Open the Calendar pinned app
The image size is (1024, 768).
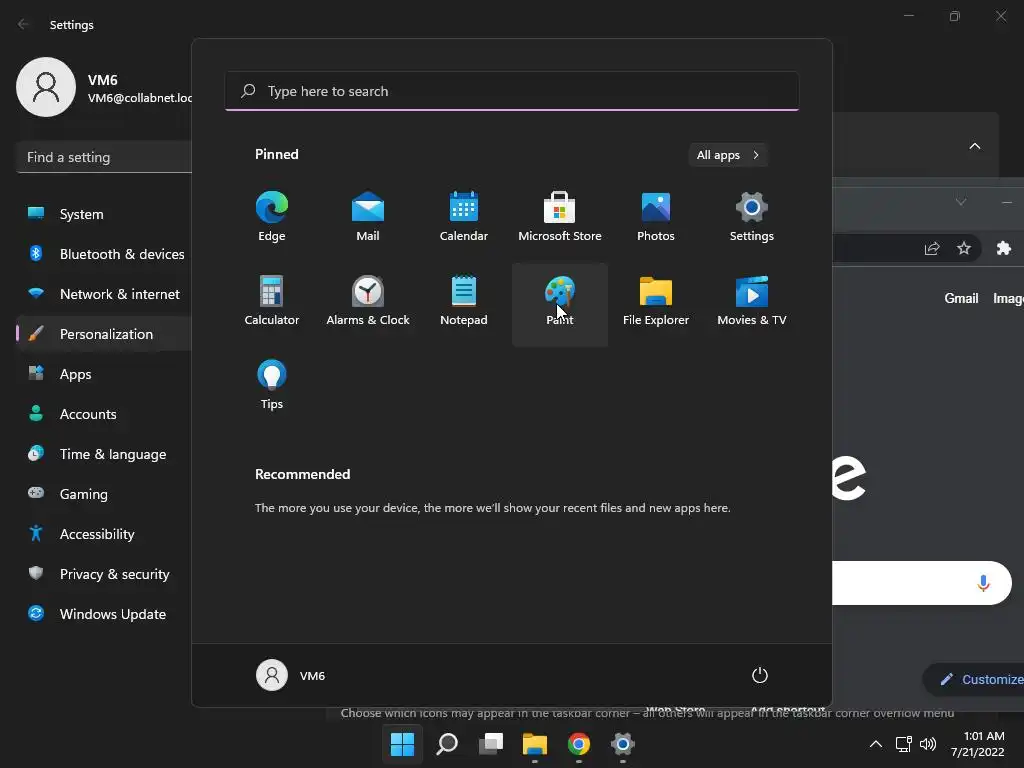coord(464,217)
